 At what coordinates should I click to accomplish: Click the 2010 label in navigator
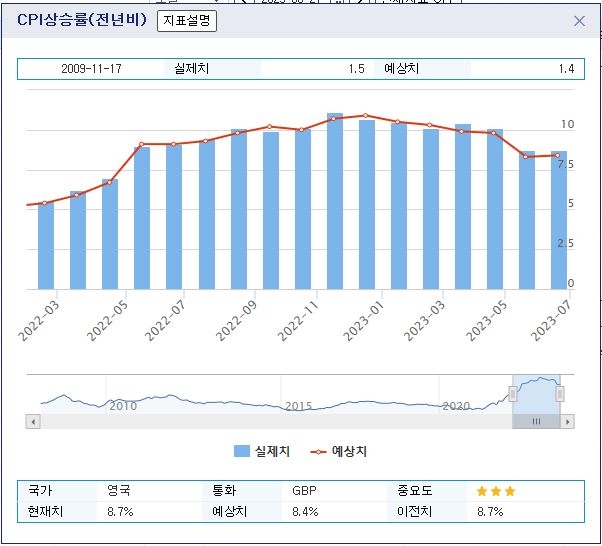(x=123, y=406)
